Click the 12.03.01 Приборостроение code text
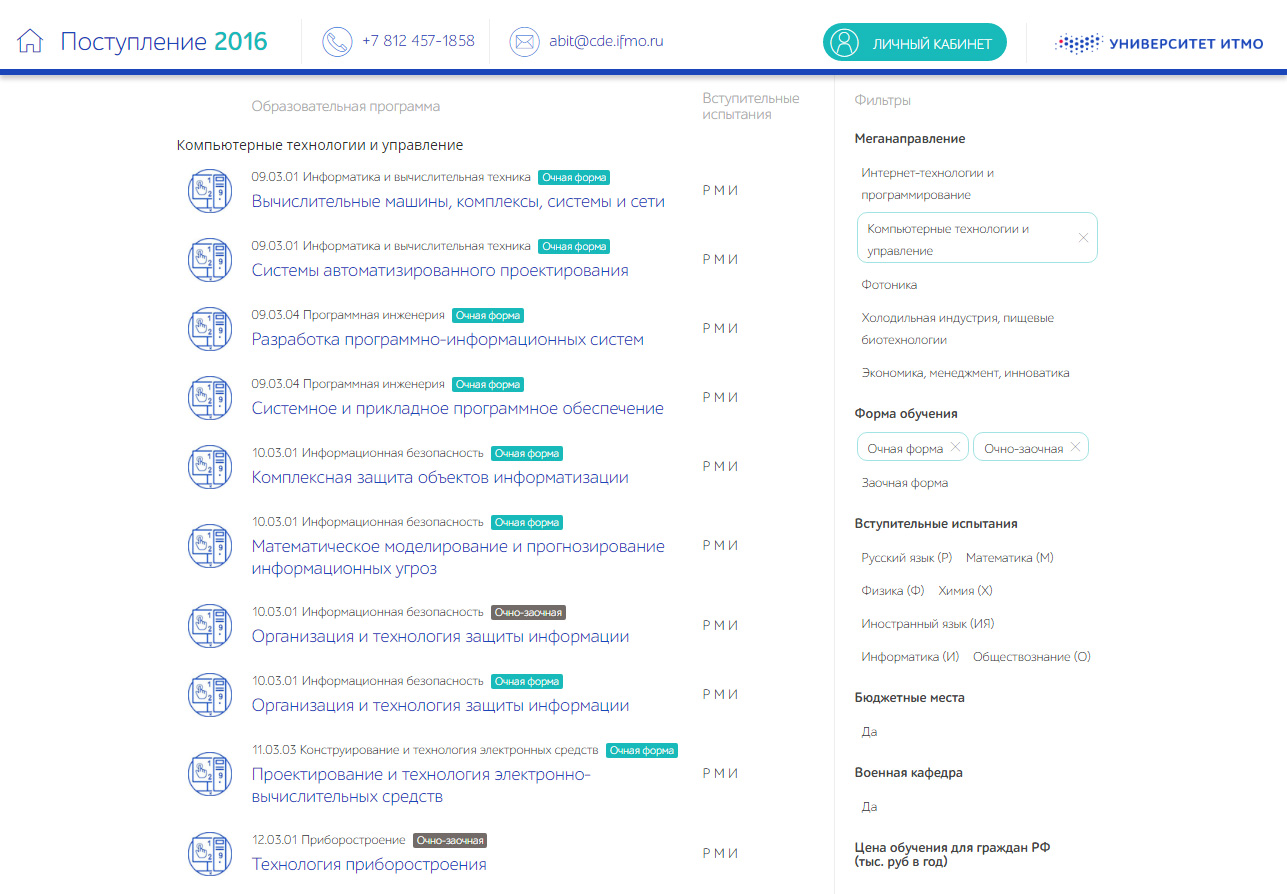 tap(328, 841)
